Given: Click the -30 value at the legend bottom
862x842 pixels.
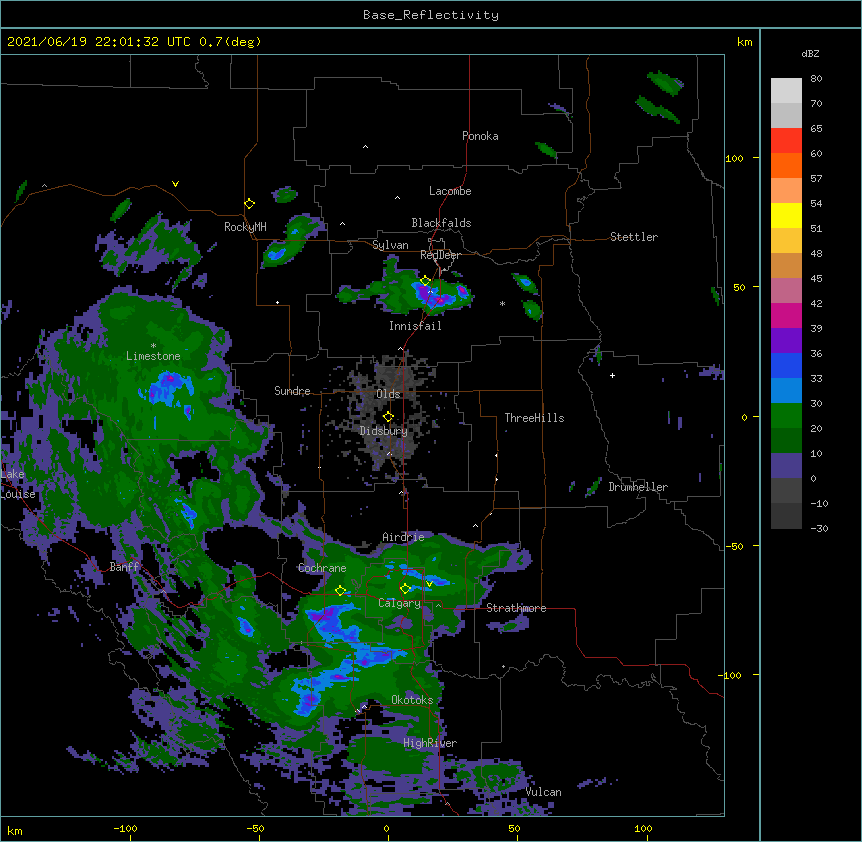Looking at the screenshot, I should (x=819, y=528).
